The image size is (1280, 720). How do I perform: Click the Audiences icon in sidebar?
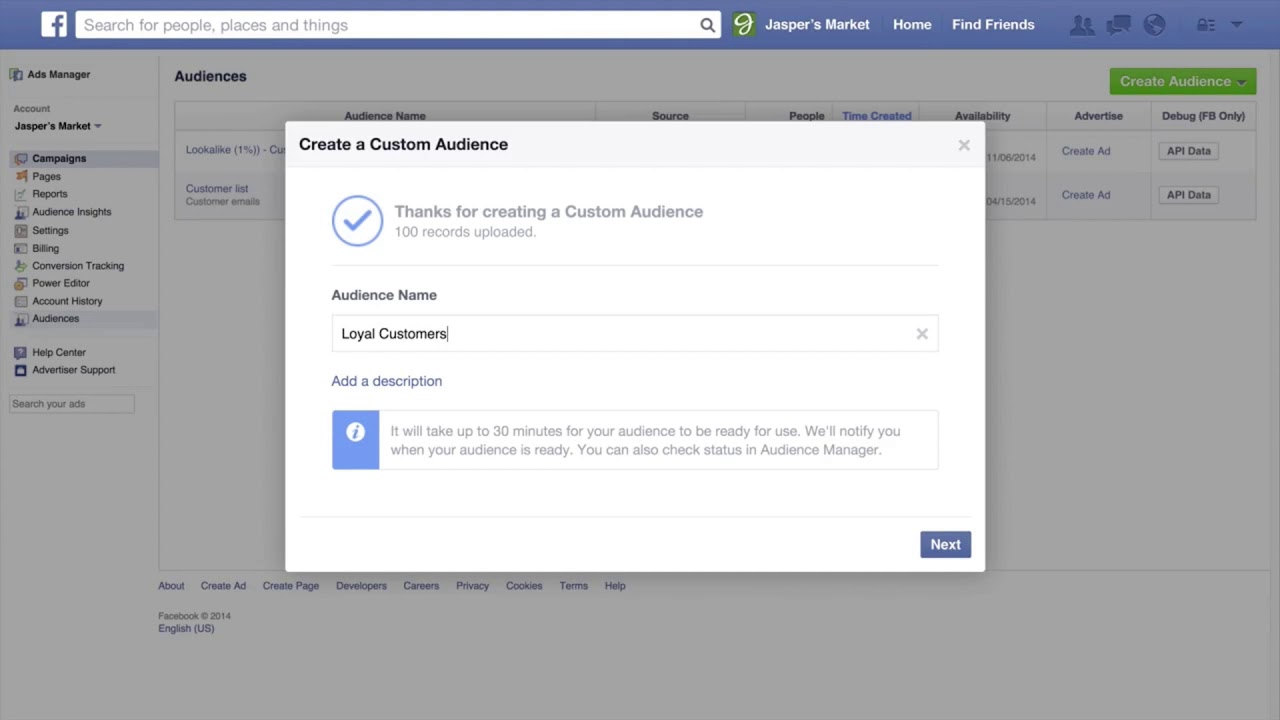(x=21, y=319)
